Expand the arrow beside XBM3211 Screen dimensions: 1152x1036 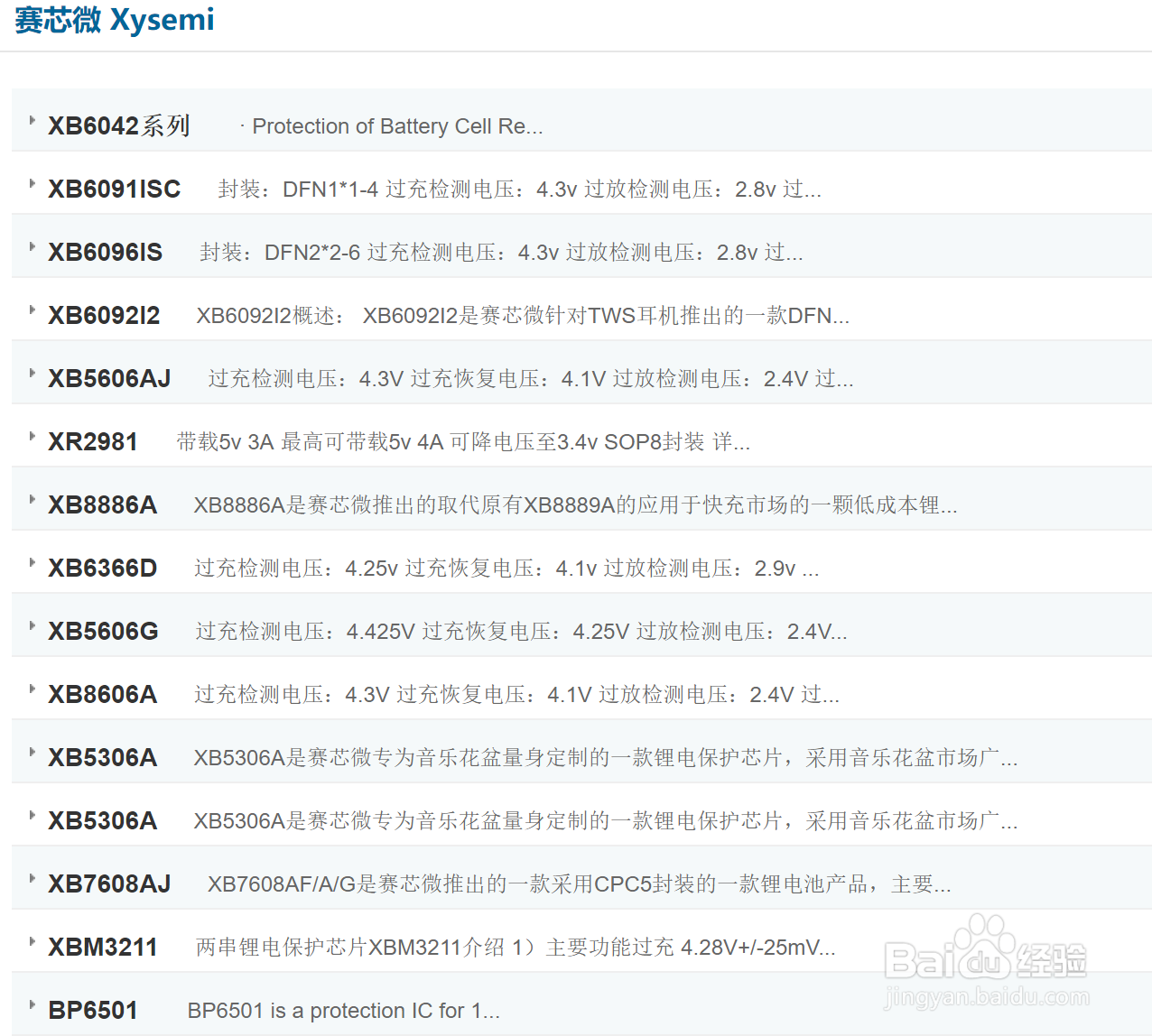coord(32,941)
